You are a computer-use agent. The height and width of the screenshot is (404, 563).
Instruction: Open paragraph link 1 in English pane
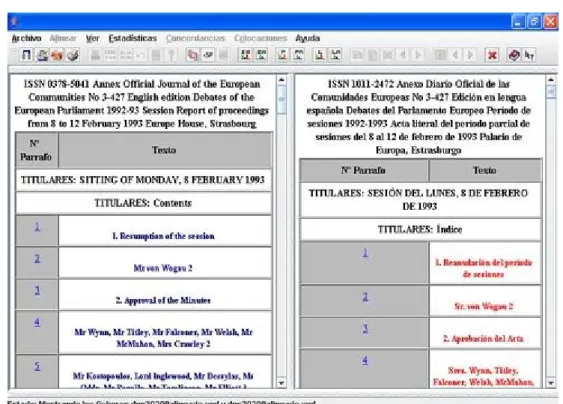click(37, 227)
